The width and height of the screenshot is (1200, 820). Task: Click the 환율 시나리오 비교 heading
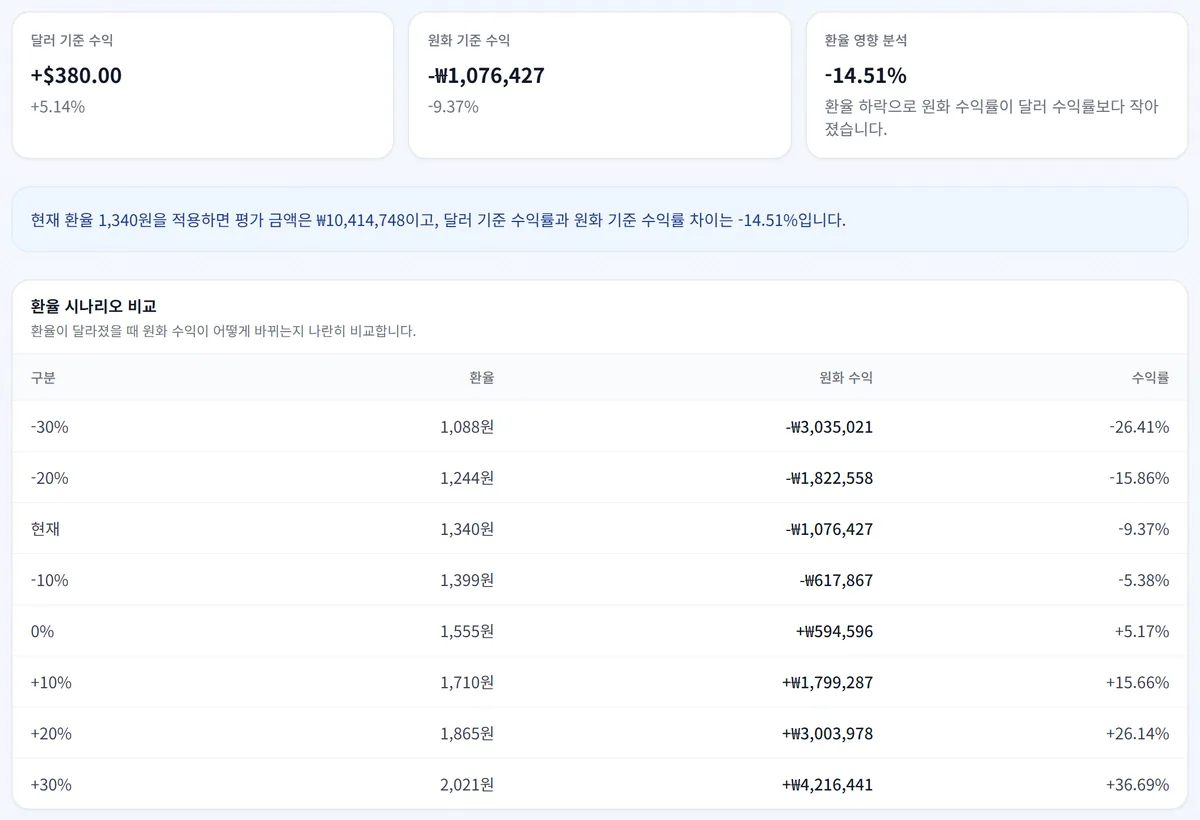pos(93,306)
